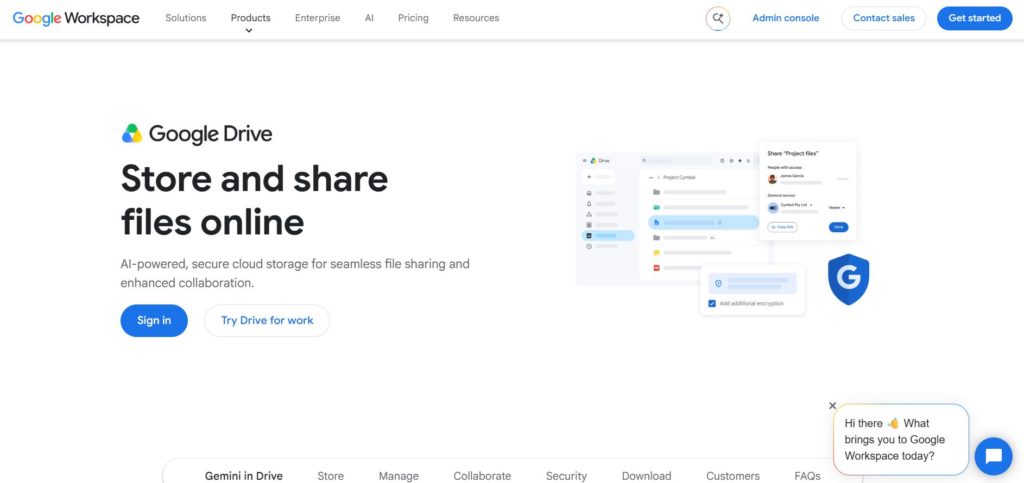The height and width of the screenshot is (483, 1024).
Task: Click the Google Workspace logo
Action: pos(76,18)
